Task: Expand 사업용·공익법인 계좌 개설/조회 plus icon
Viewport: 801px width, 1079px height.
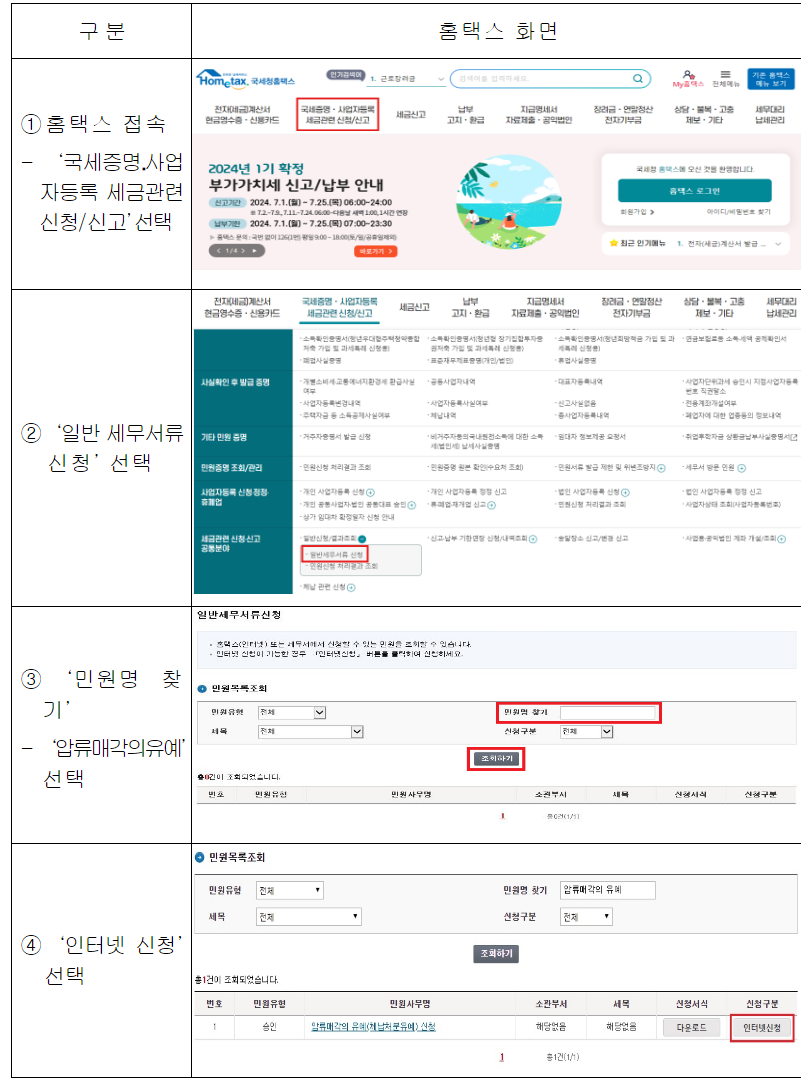Action: (782, 539)
